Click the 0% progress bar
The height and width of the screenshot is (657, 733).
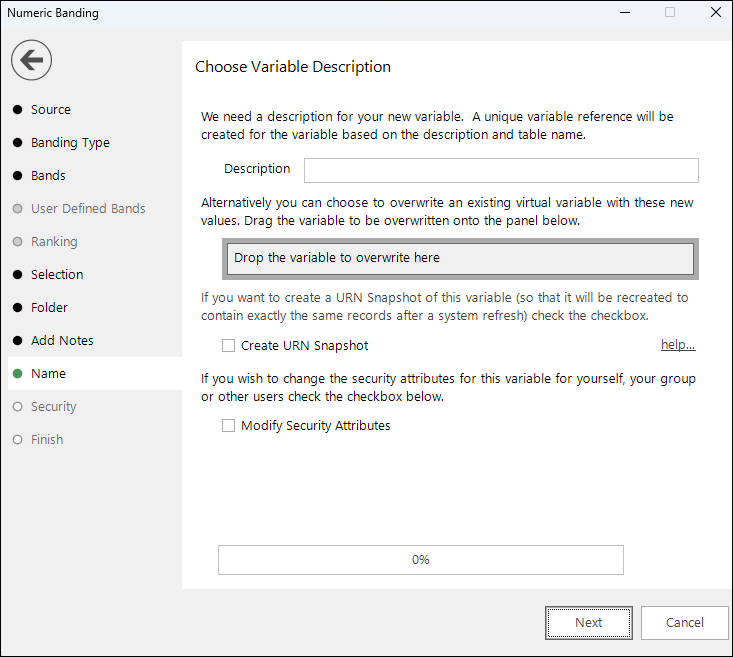421,560
